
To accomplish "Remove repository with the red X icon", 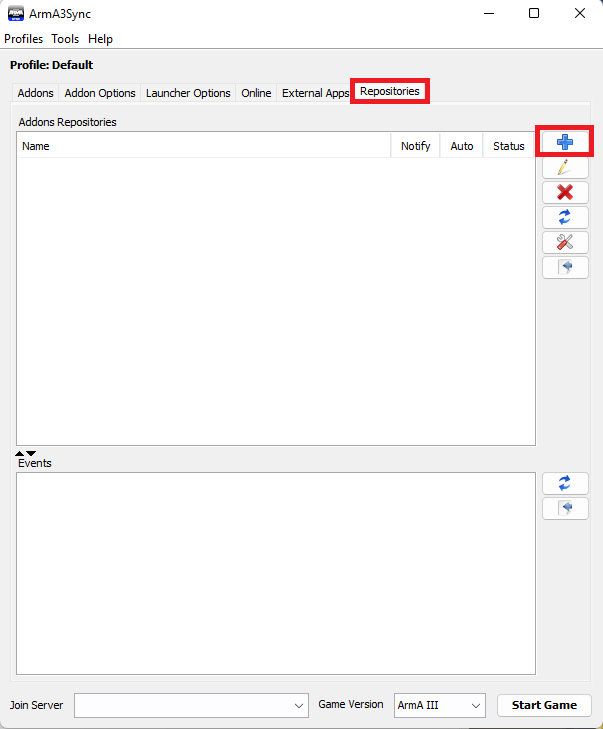I will point(565,192).
